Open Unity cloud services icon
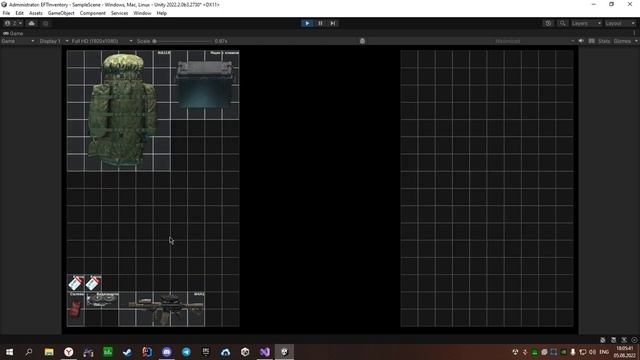Image resolution: width=640 pixels, height=360 pixels. 31,23
